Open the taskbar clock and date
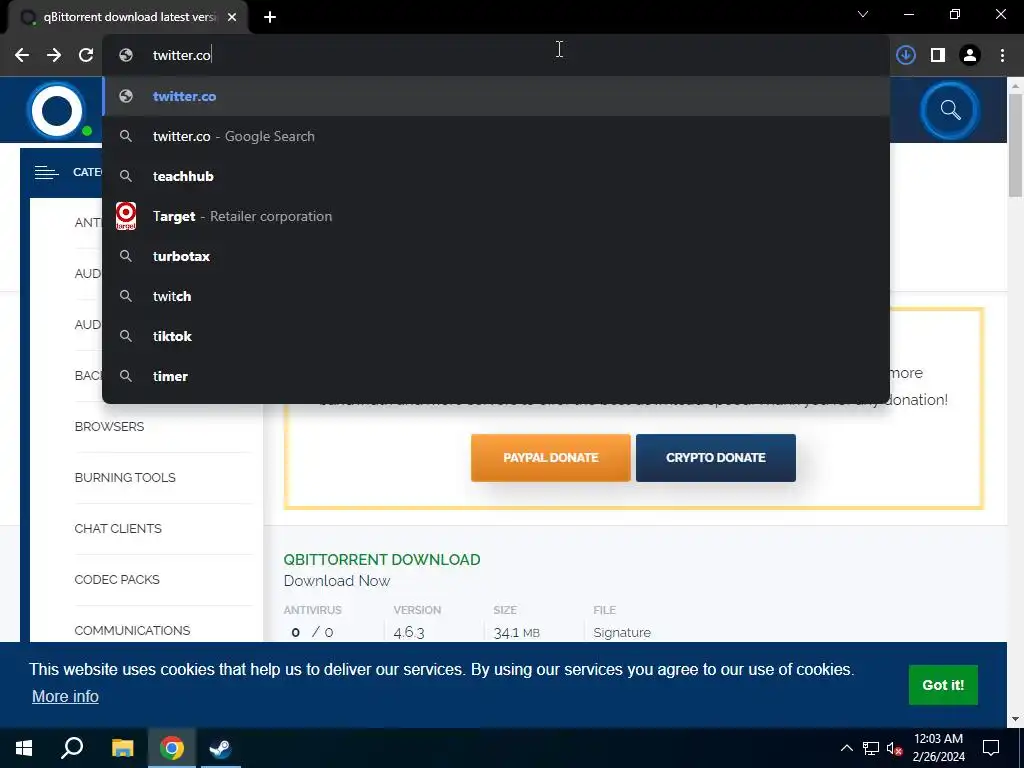The height and width of the screenshot is (768, 1024). coord(938,748)
